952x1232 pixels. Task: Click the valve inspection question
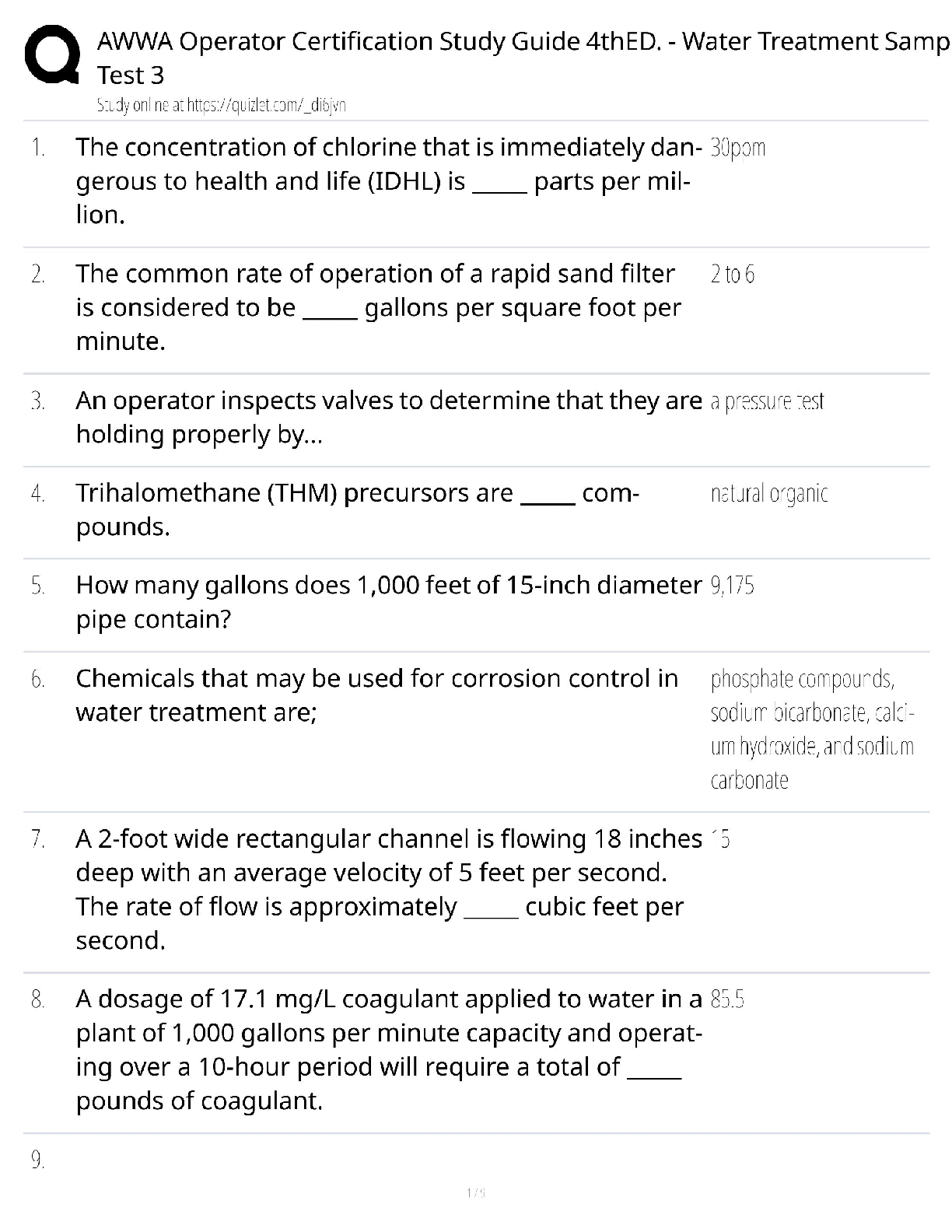click(387, 417)
